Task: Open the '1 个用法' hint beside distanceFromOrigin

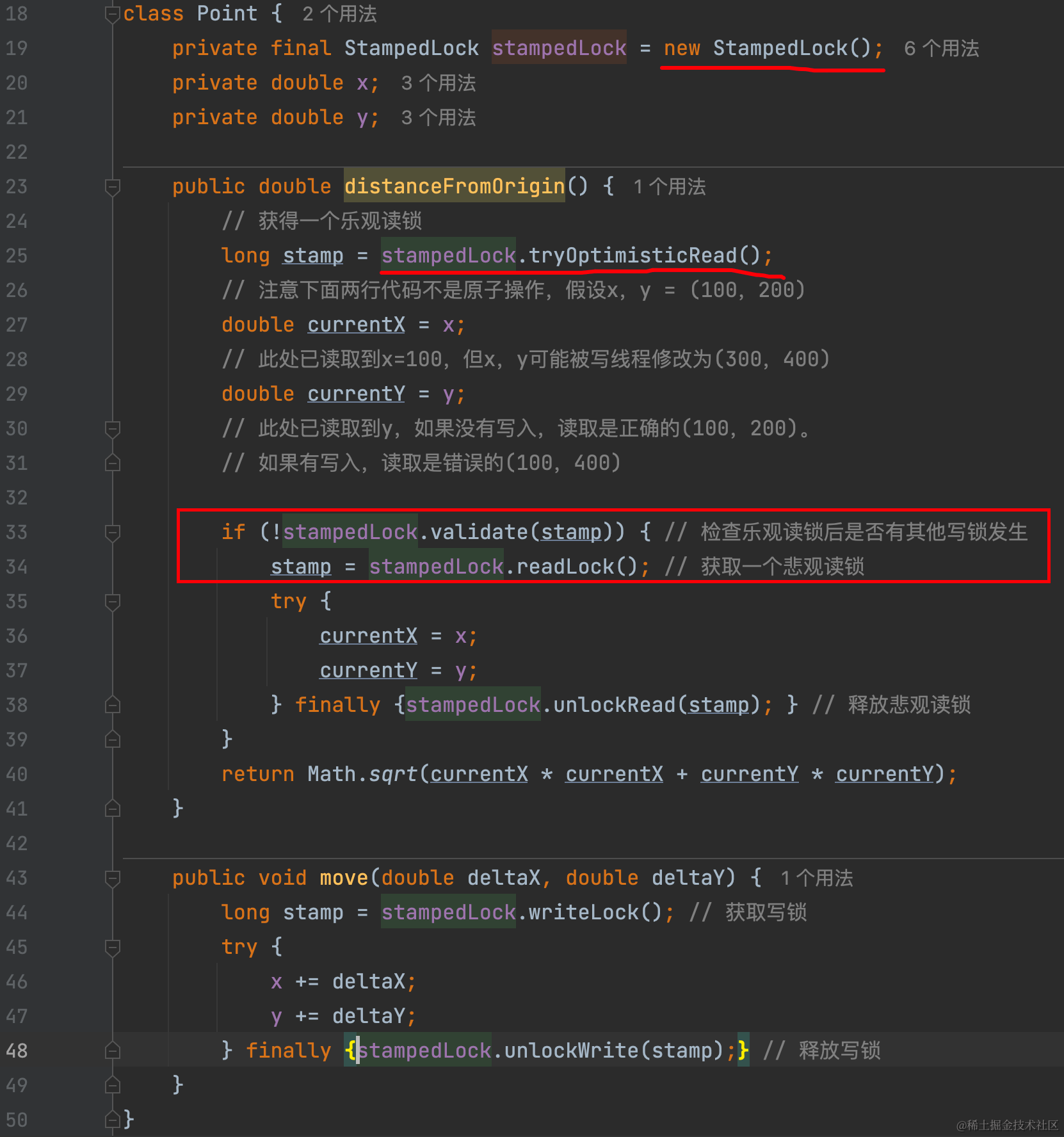Action: coord(670,186)
